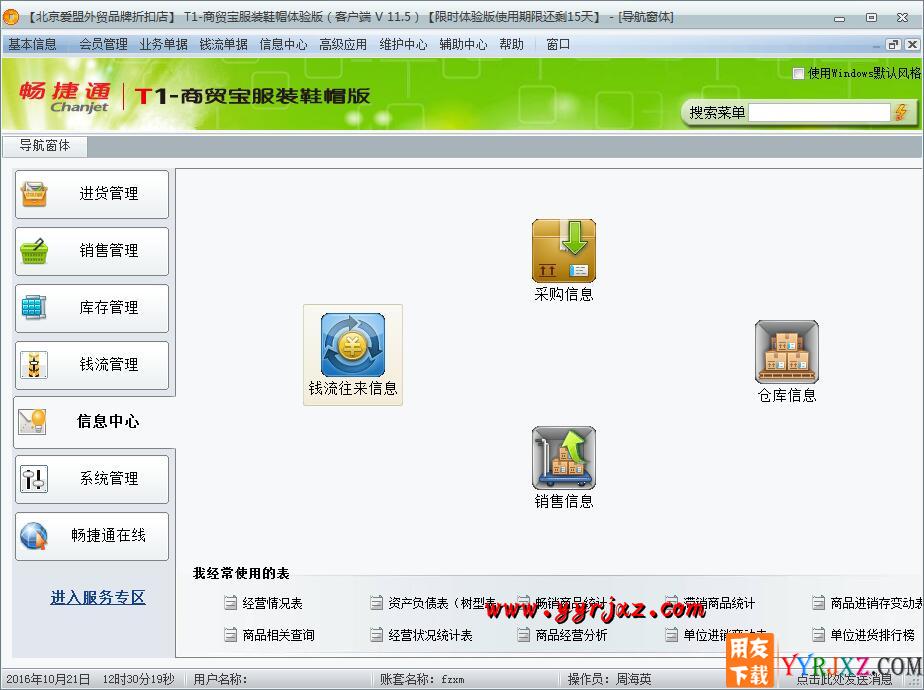Image resolution: width=924 pixels, height=690 pixels.
Task: Enable 使用Windows默认风格 checkbox
Action: 798,73
